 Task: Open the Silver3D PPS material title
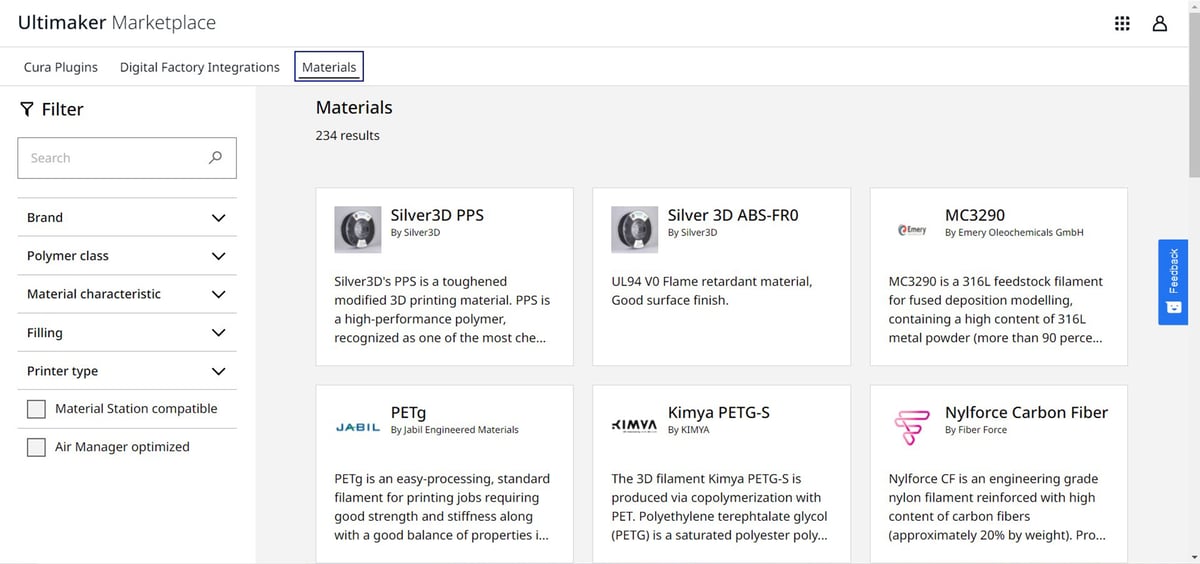point(437,215)
